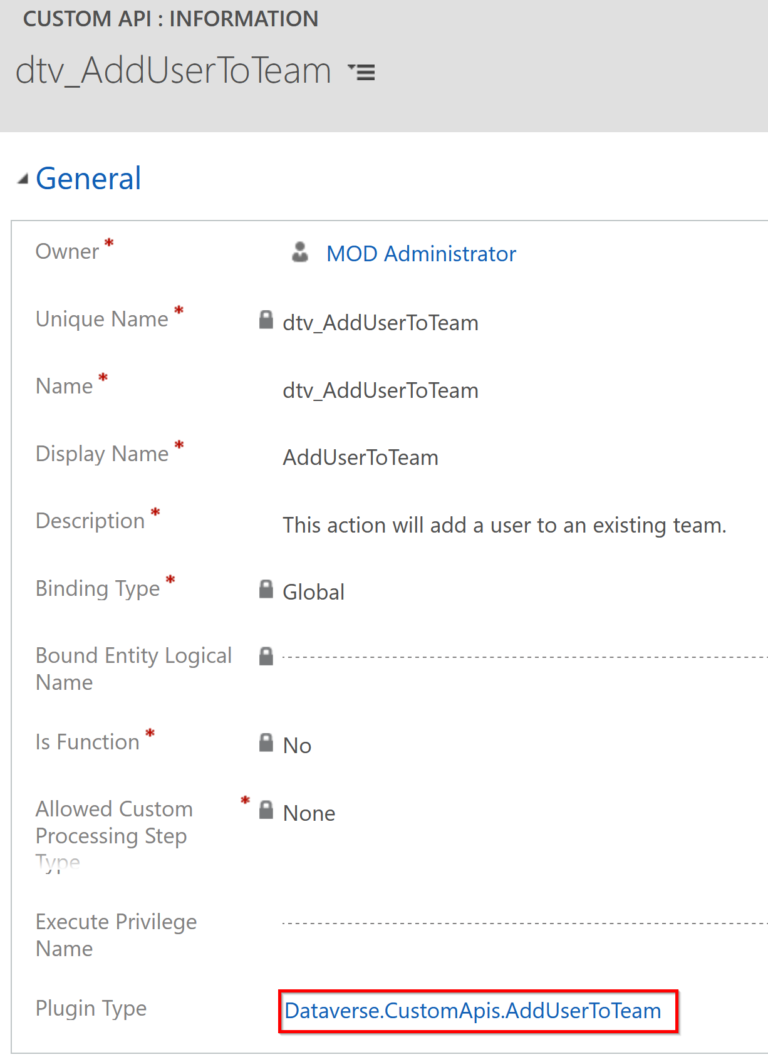This screenshot has height=1057, width=768.
Task: Click the Allowed Custom Processing Step value None
Action: pyautogui.click(x=309, y=813)
